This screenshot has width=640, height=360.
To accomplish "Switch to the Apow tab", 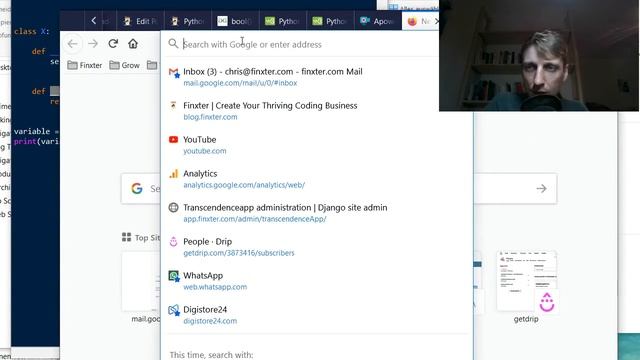I will tap(377, 21).
